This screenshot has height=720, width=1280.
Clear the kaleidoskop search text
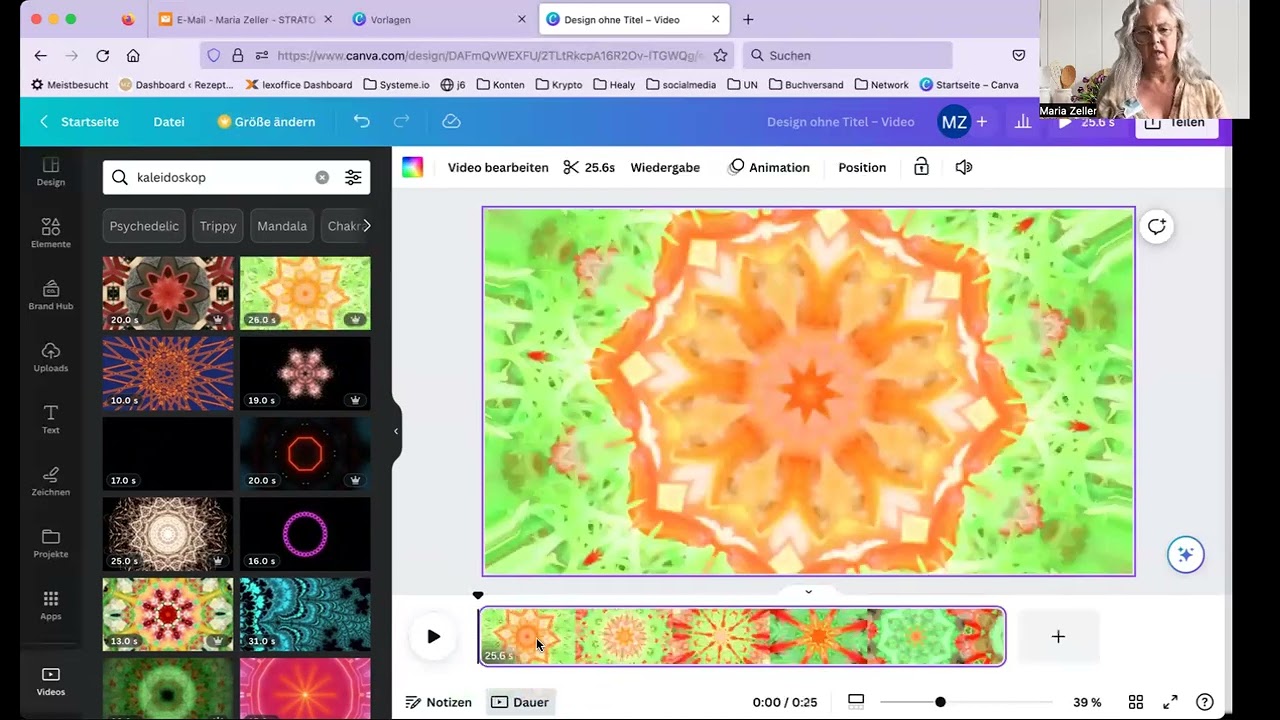(322, 177)
